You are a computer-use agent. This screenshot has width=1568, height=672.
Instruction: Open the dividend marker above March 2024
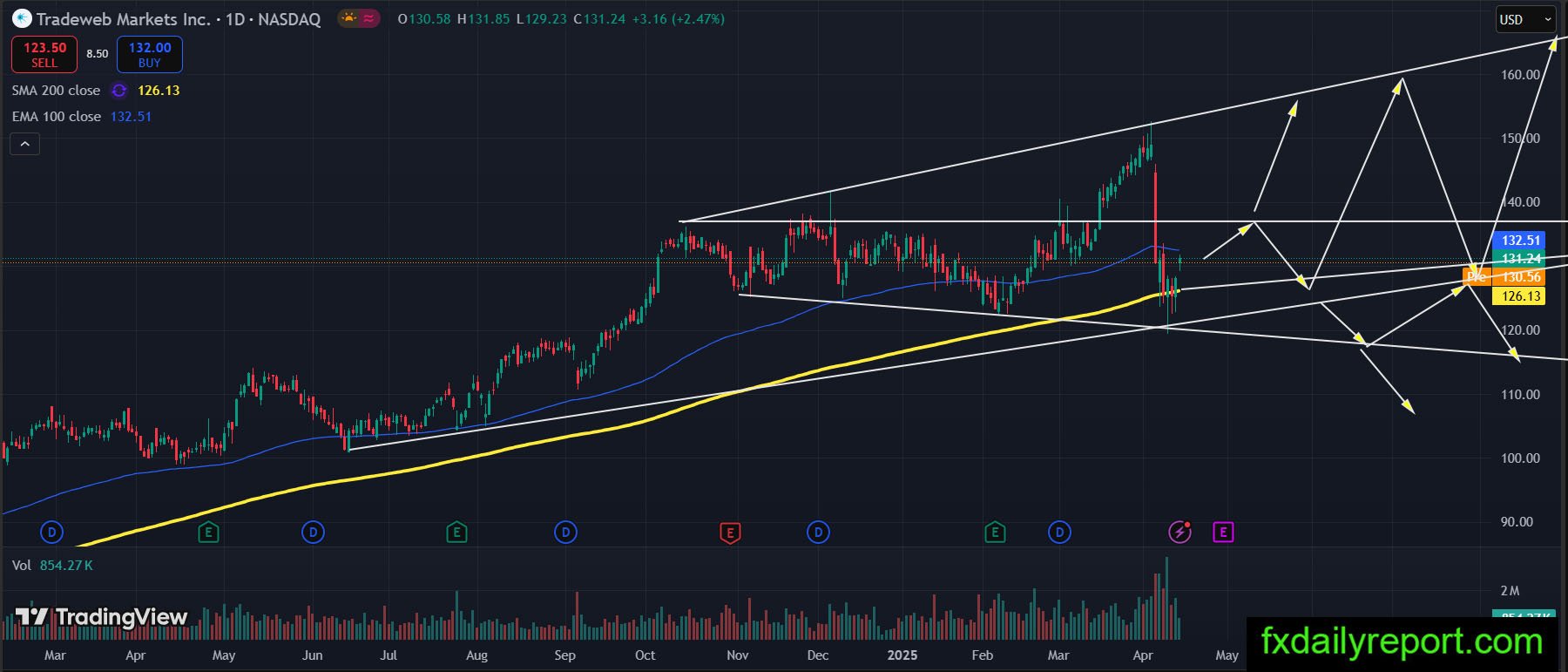coord(52,532)
